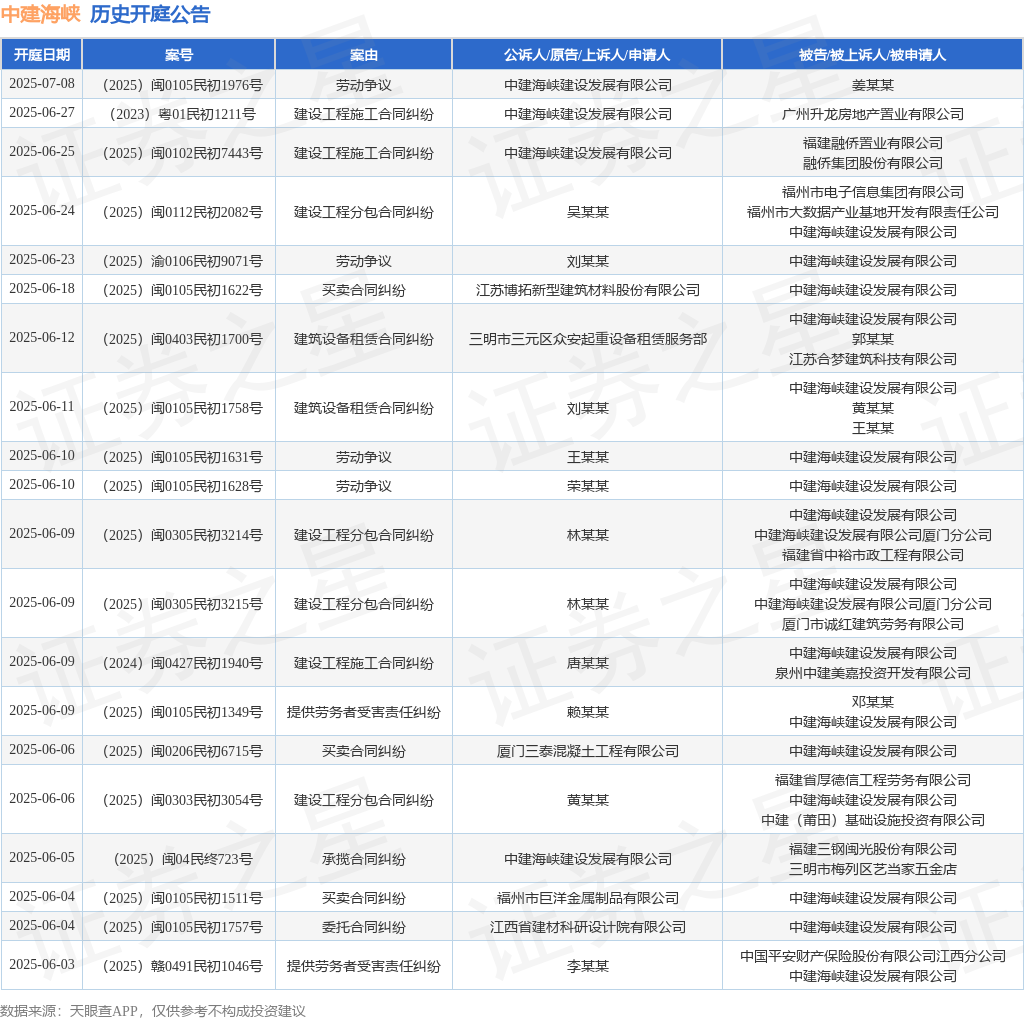1024x1020 pixels.
Task: Select date cell 2025-06-27
Action: 42,112
